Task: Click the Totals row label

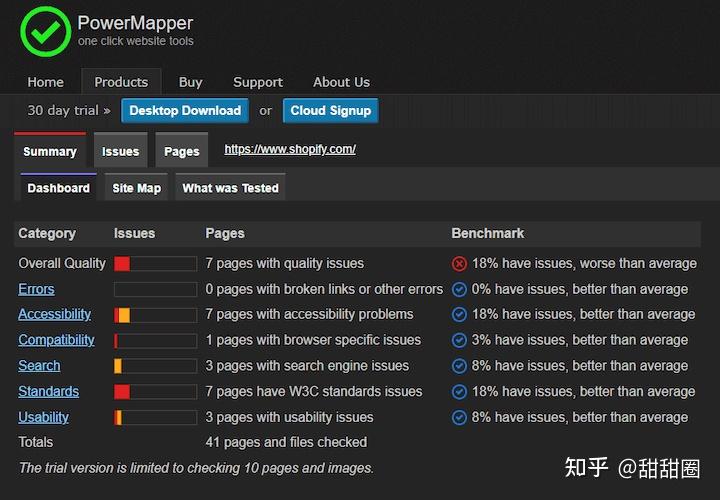Action: [x=35, y=442]
